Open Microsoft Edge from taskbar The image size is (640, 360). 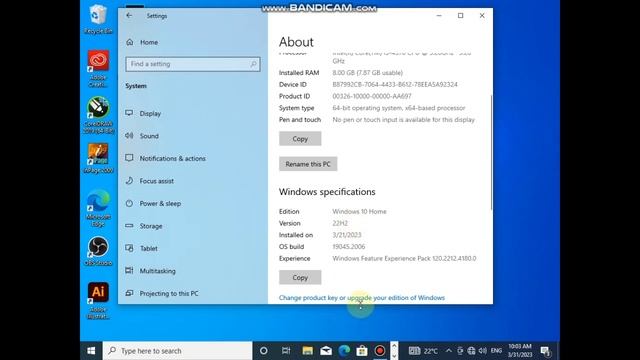point(344,351)
